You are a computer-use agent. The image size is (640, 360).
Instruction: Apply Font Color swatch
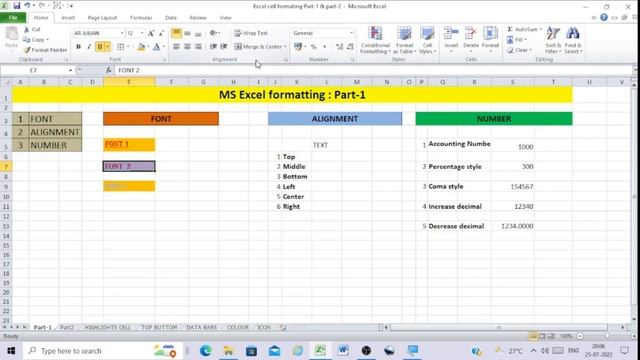click(x=156, y=47)
